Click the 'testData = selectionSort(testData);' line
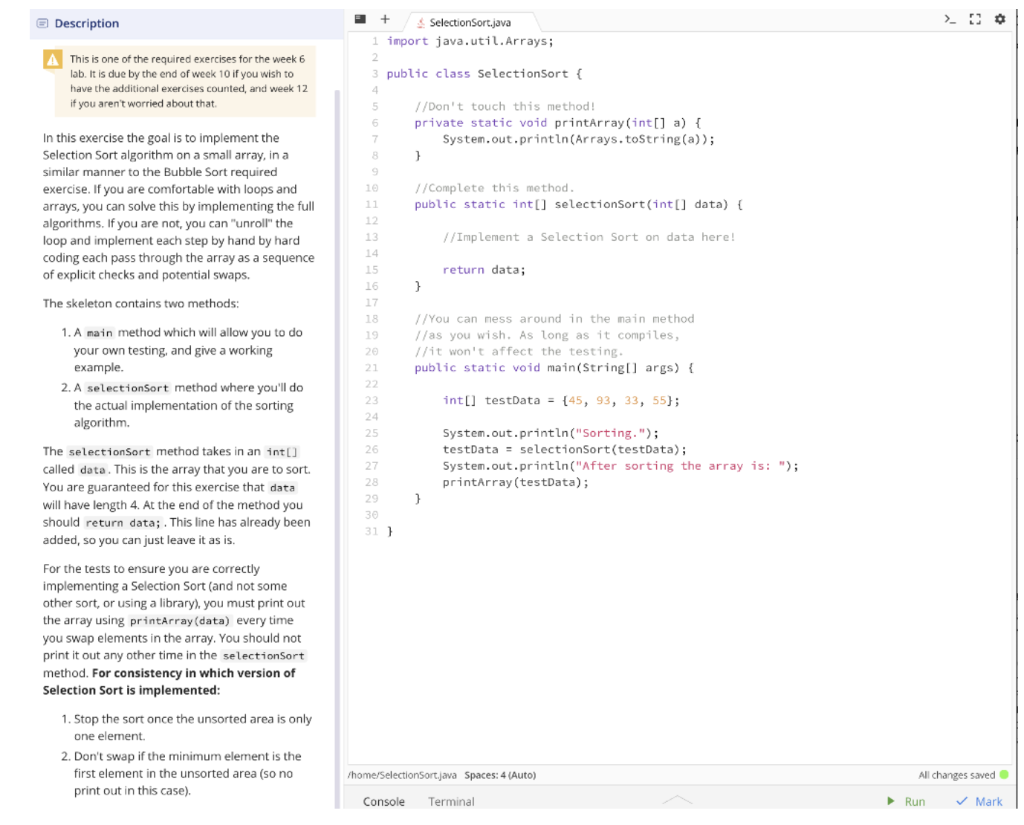The height and width of the screenshot is (825, 1024). [x=564, y=449]
